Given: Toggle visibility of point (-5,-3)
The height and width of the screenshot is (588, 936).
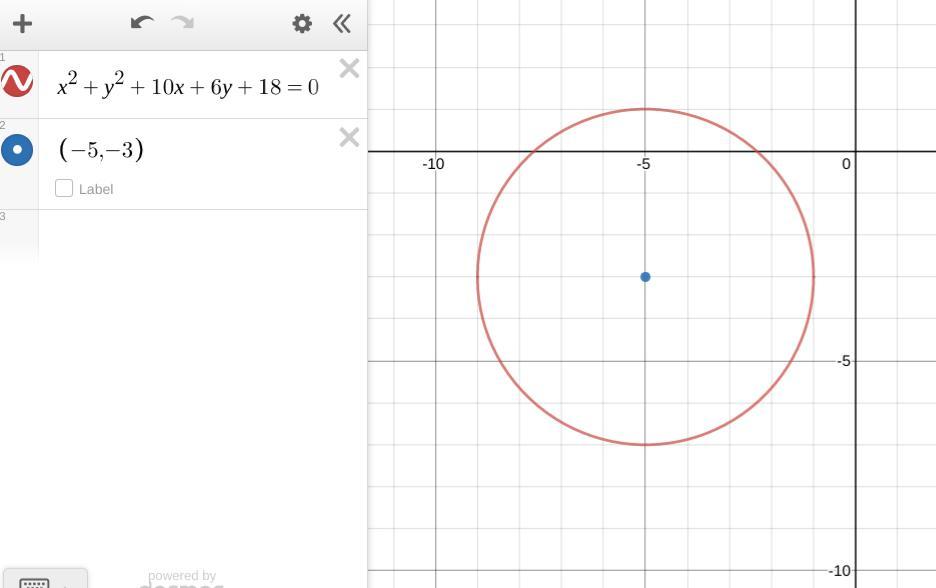Looking at the screenshot, I should point(17,149).
